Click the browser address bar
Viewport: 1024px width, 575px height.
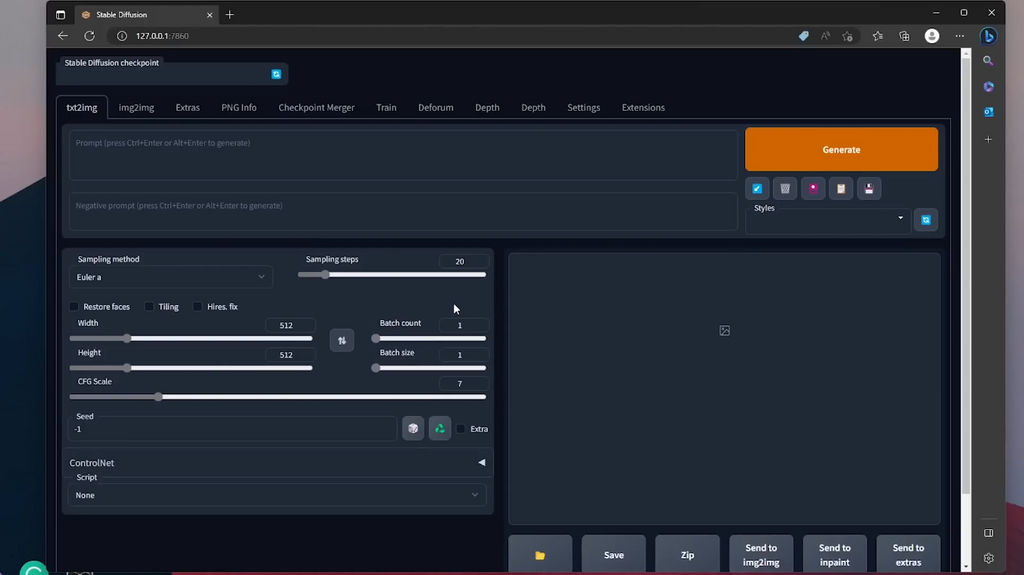click(451, 36)
